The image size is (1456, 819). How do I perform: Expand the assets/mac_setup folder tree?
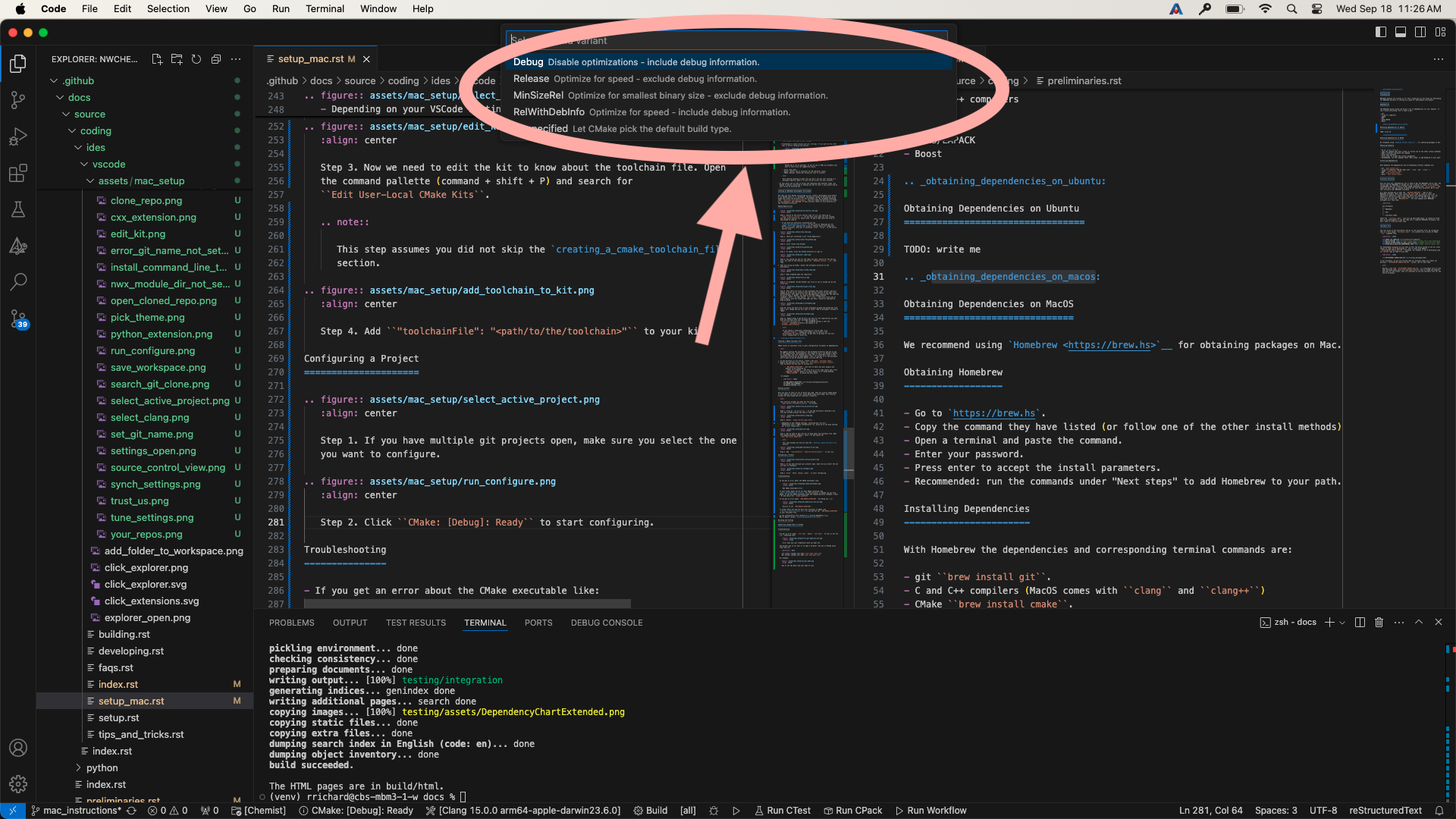pos(87,181)
